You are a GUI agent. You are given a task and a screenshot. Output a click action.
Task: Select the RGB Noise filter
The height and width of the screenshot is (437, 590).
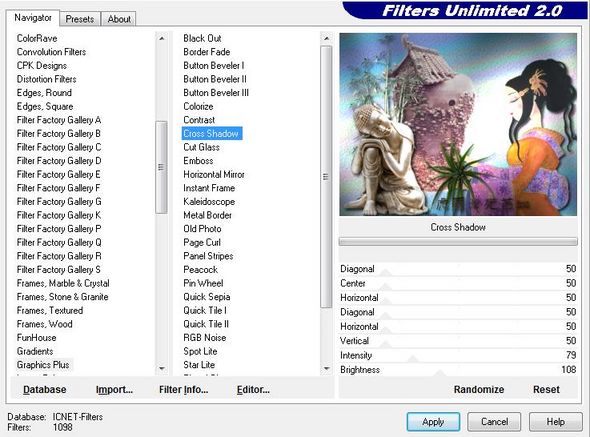[x=205, y=338]
